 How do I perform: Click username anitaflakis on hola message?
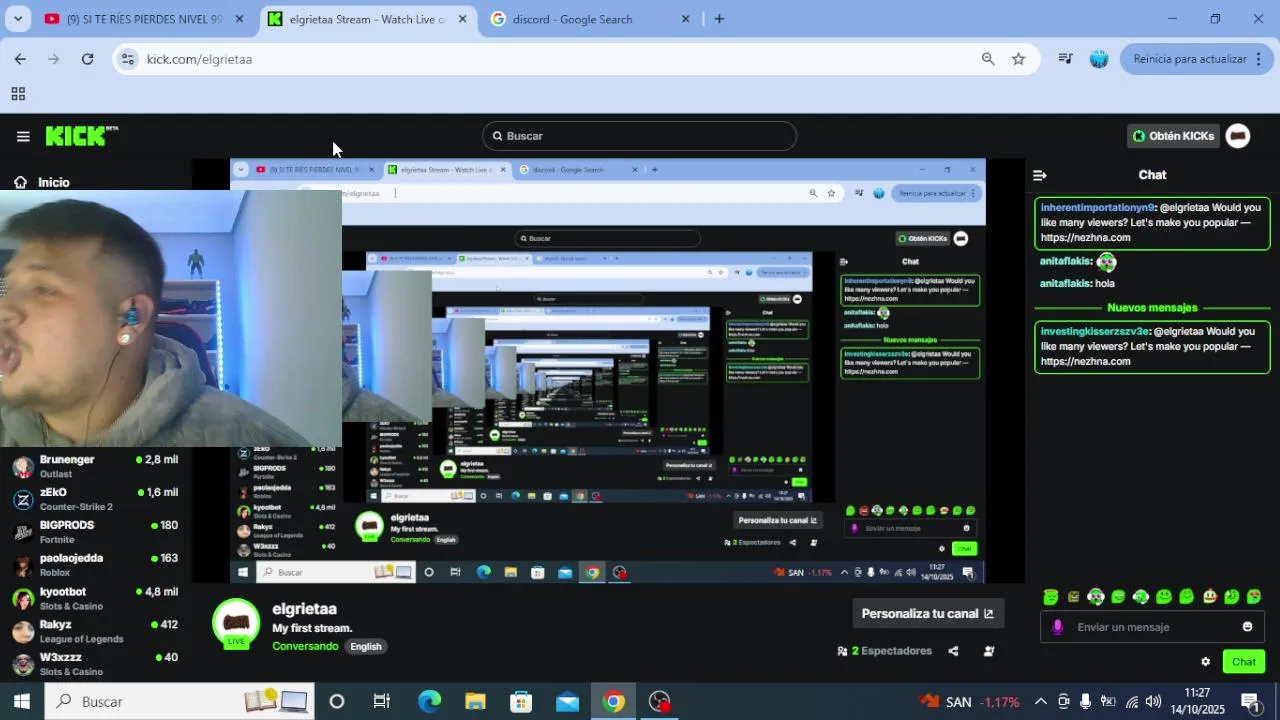(1064, 284)
